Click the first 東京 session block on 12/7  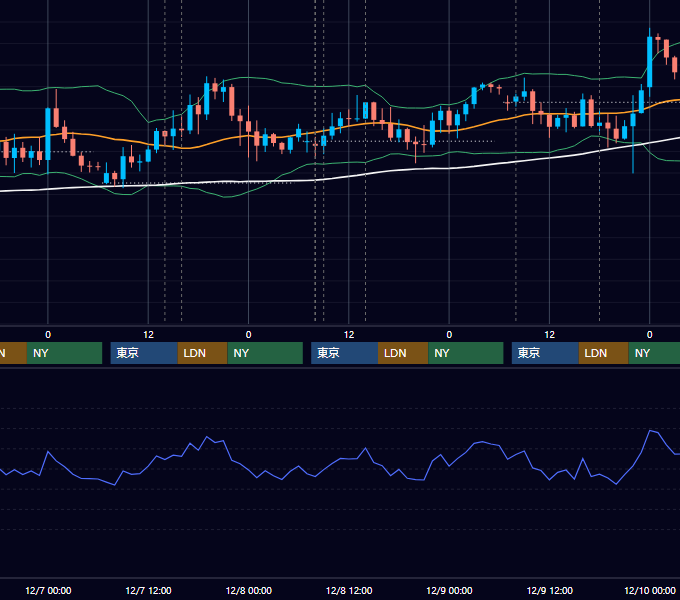click(x=144, y=353)
